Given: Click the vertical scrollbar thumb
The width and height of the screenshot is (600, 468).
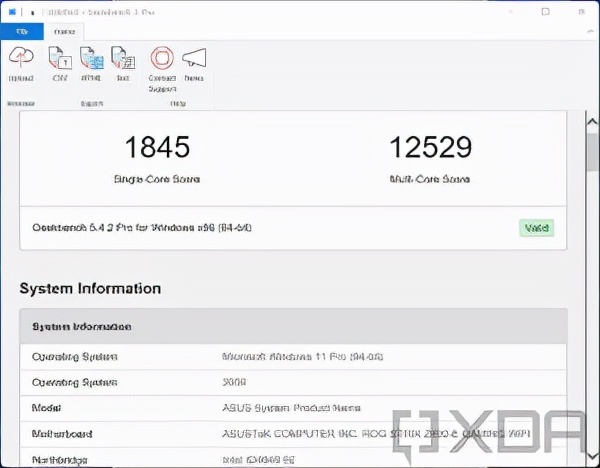Looking at the screenshot, I should click(593, 152).
